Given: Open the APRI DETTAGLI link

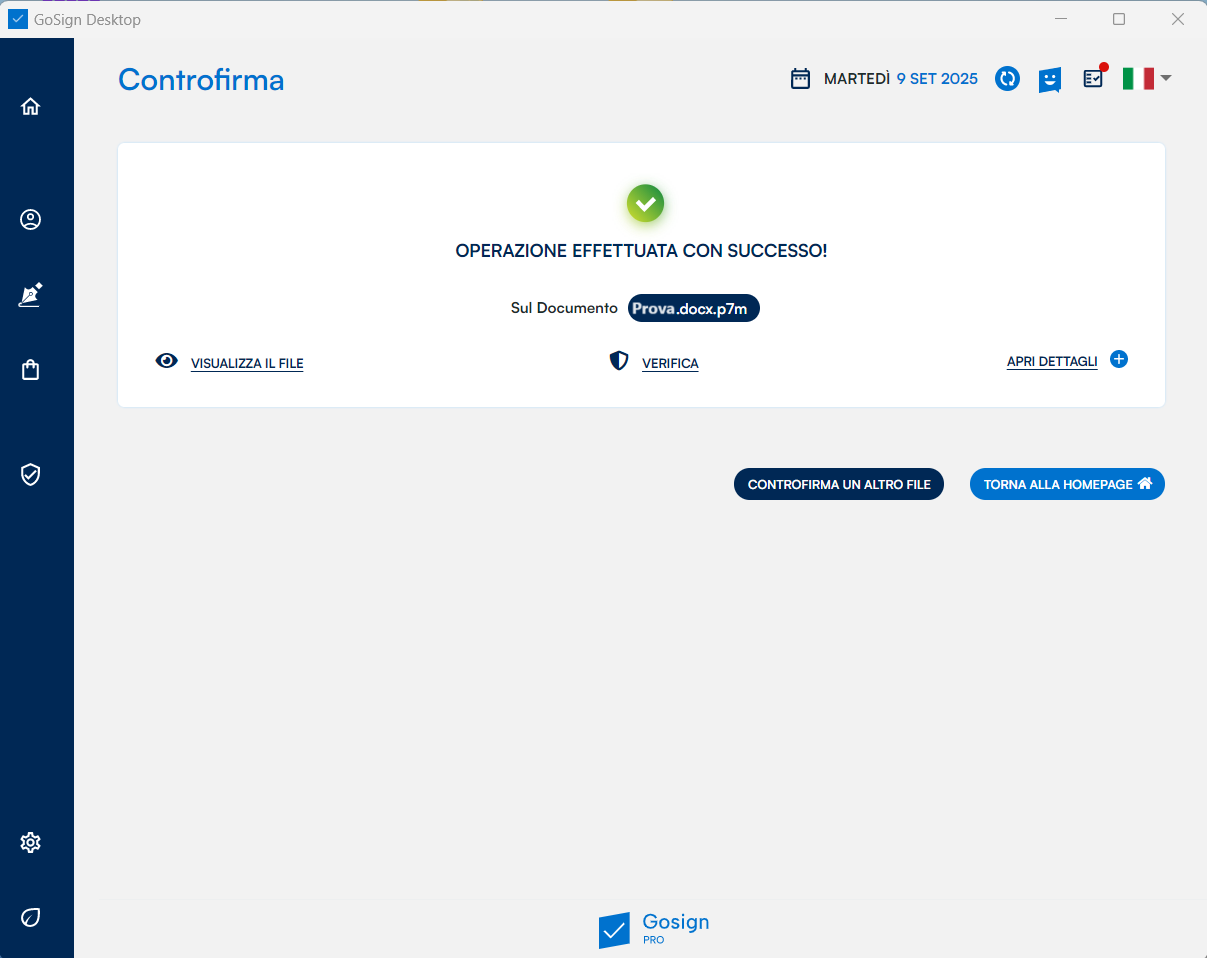Looking at the screenshot, I should coord(1052,362).
